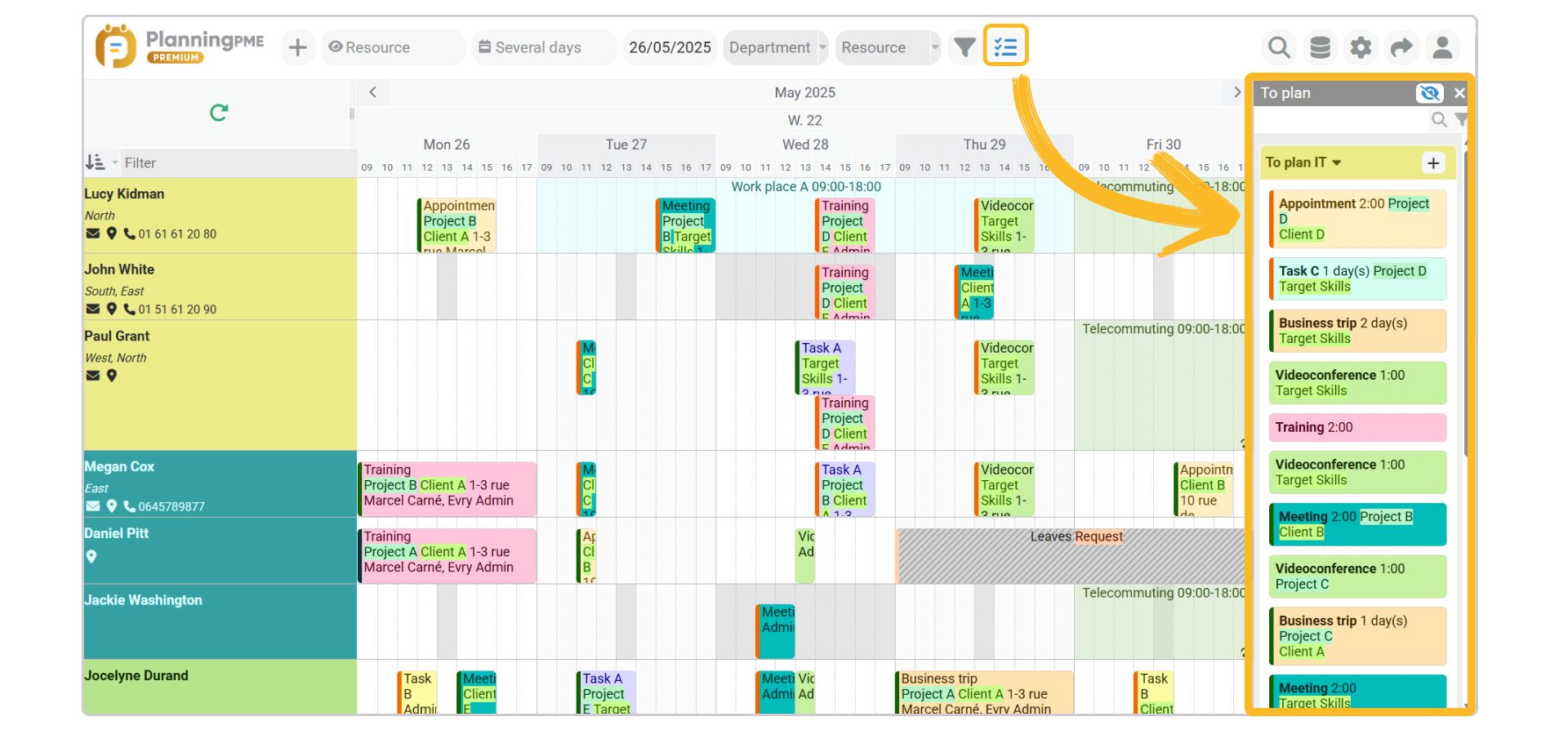Click the highlighted To plan list icon
Viewport: 1568px width, 730px height.
pyautogui.click(x=1005, y=46)
